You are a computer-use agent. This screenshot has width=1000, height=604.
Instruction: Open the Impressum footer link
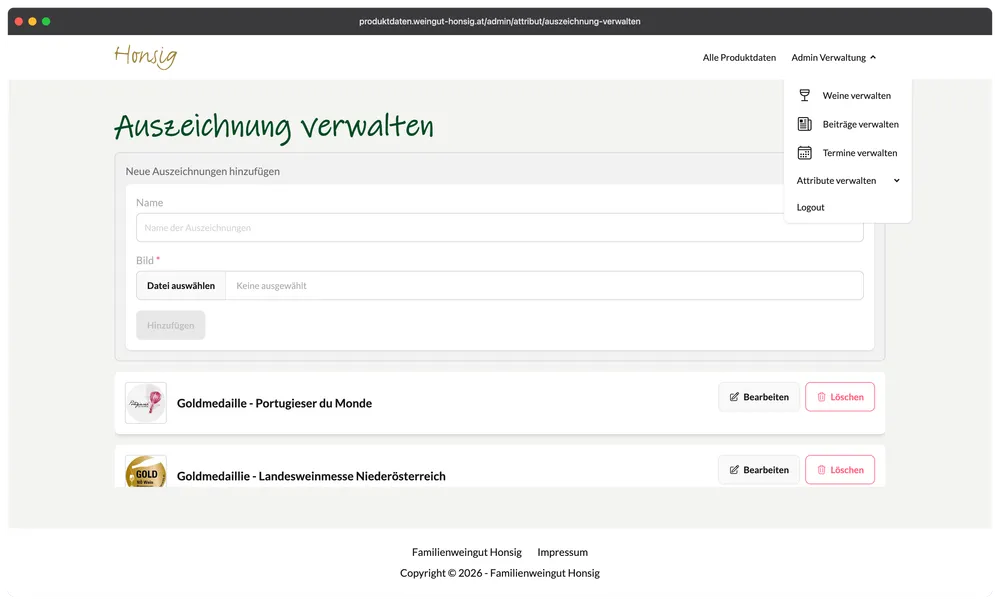point(562,552)
